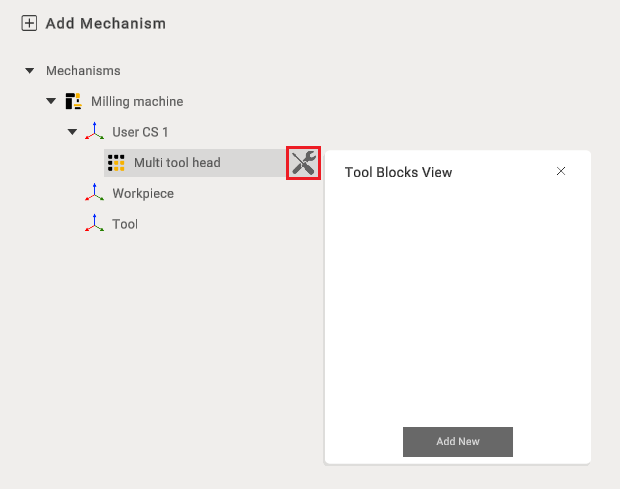
Task: Click the Add Mechanism text
Action: coord(106,23)
